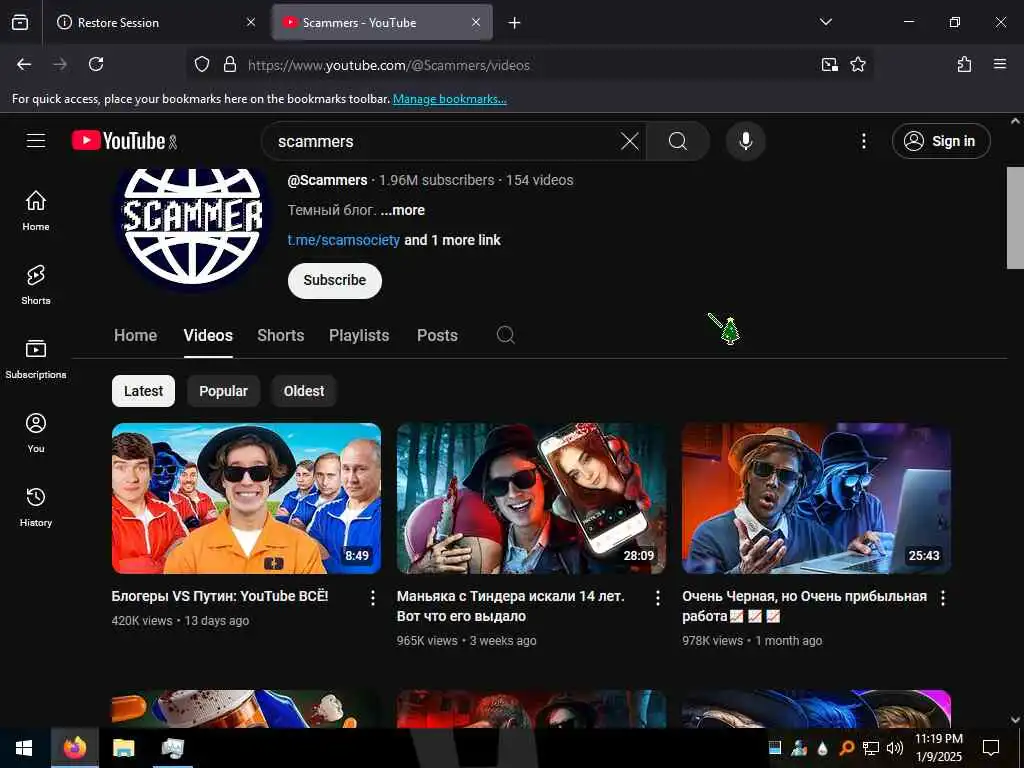Open the channel Home tab
Image resolution: width=1024 pixels, height=768 pixels.
135,335
